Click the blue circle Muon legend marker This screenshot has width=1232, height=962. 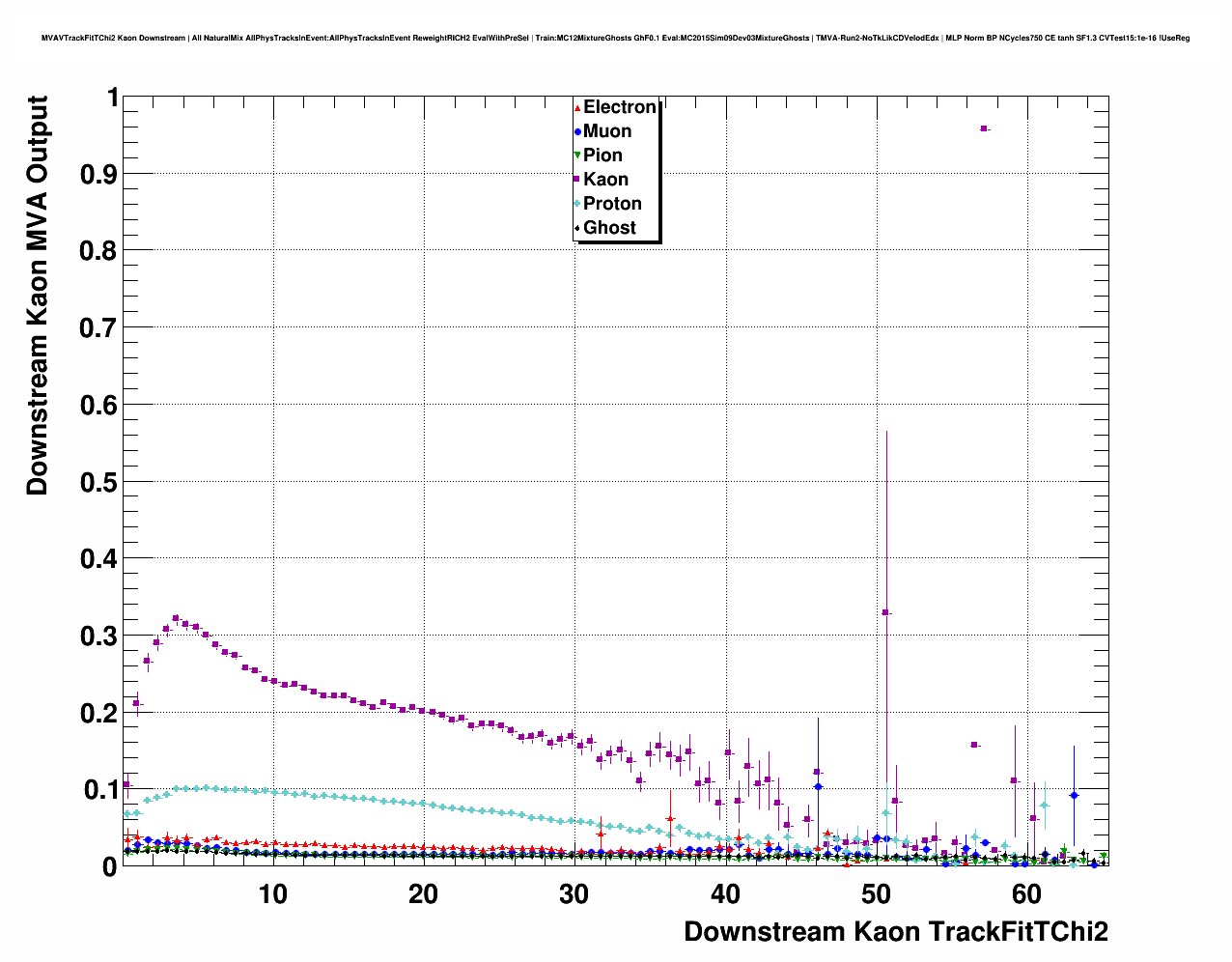[x=577, y=131]
